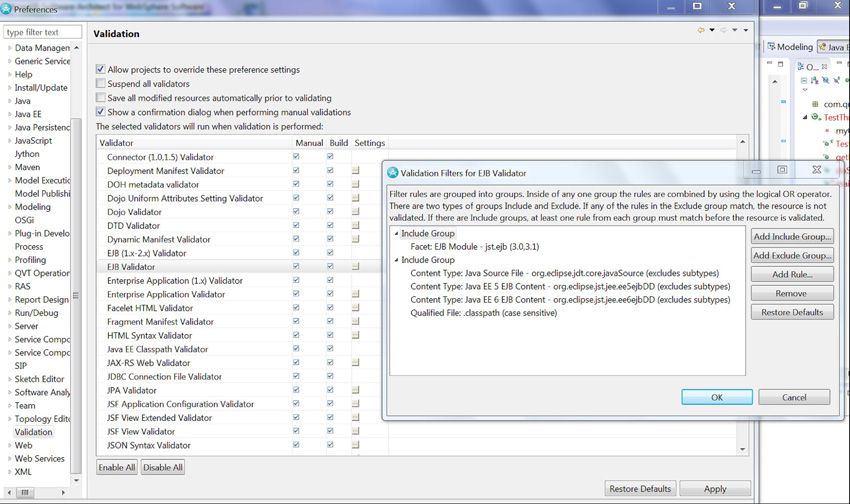Select JavaScript in the preferences tree
Screen dimensions: 850x504
click(33, 140)
